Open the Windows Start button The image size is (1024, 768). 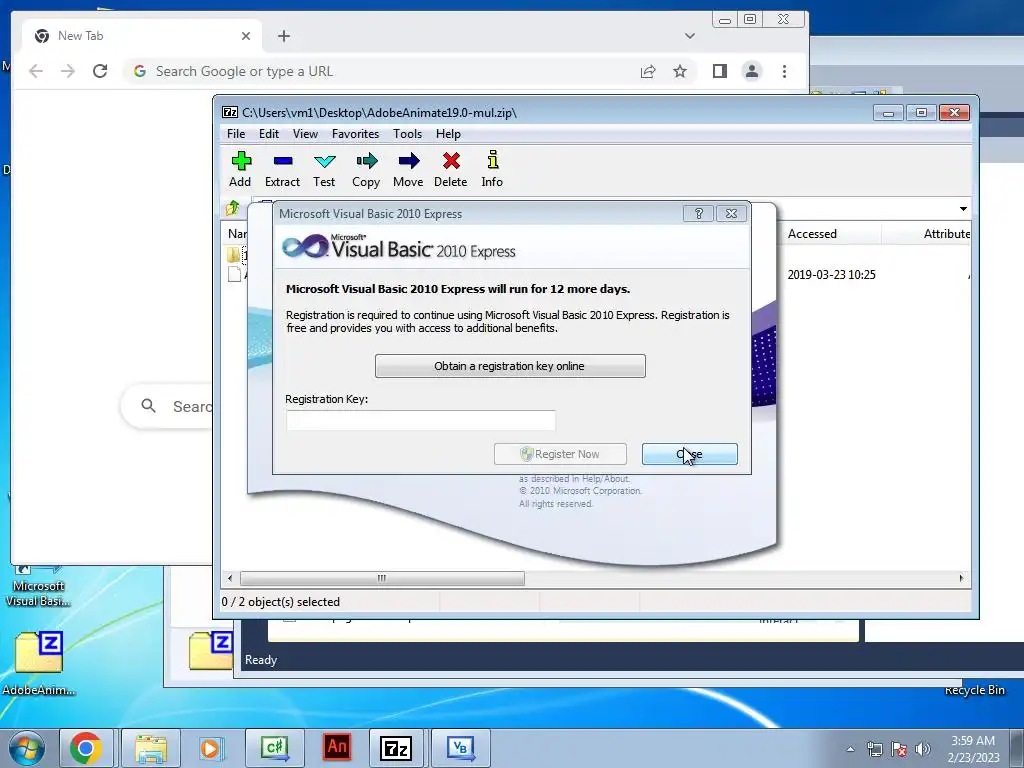click(26, 748)
